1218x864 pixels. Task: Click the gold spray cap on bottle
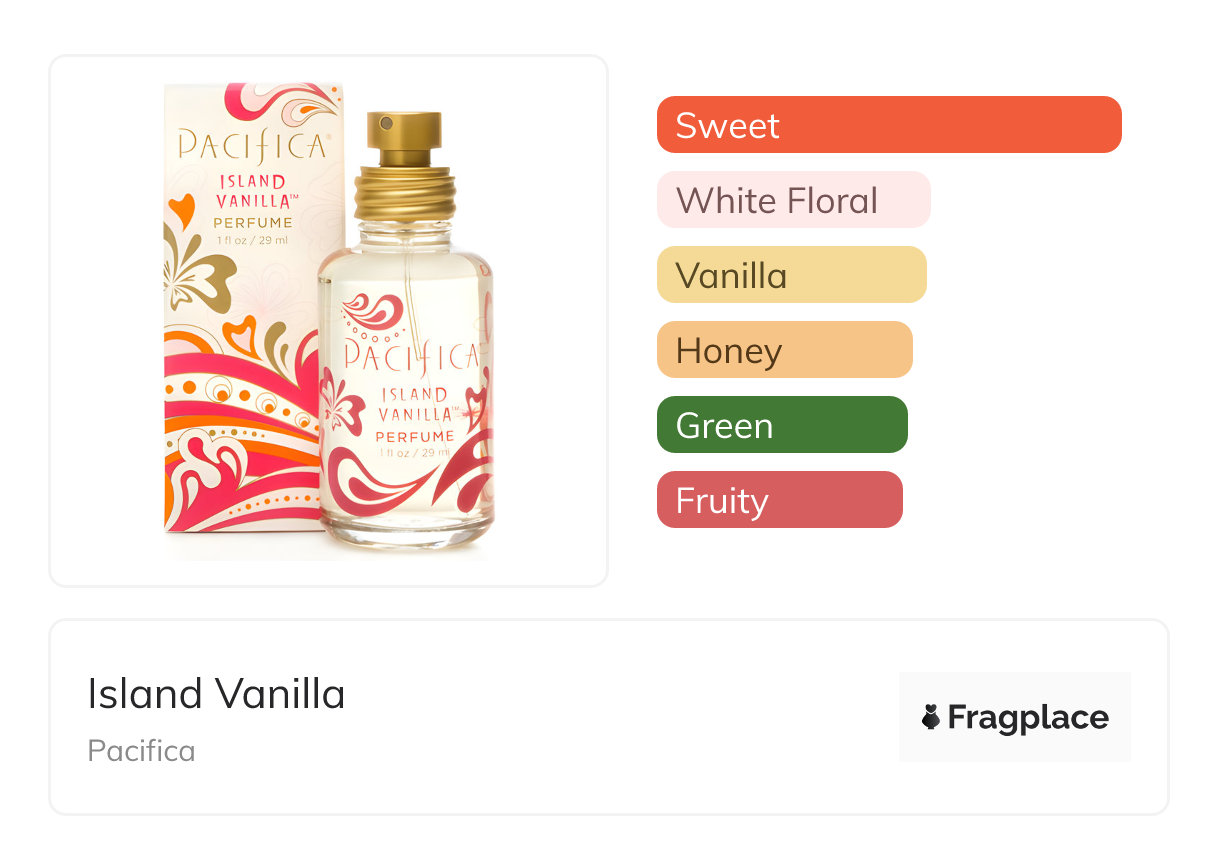tap(404, 139)
